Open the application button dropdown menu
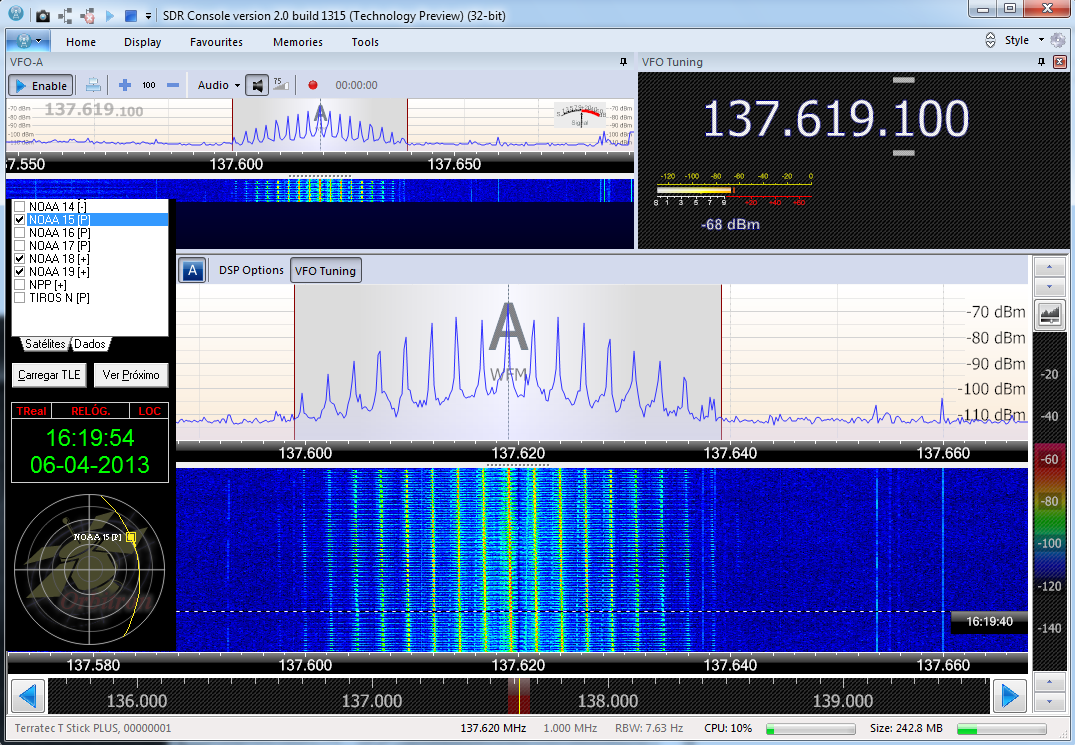1075x745 pixels. pyautogui.click(x=28, y=41)
